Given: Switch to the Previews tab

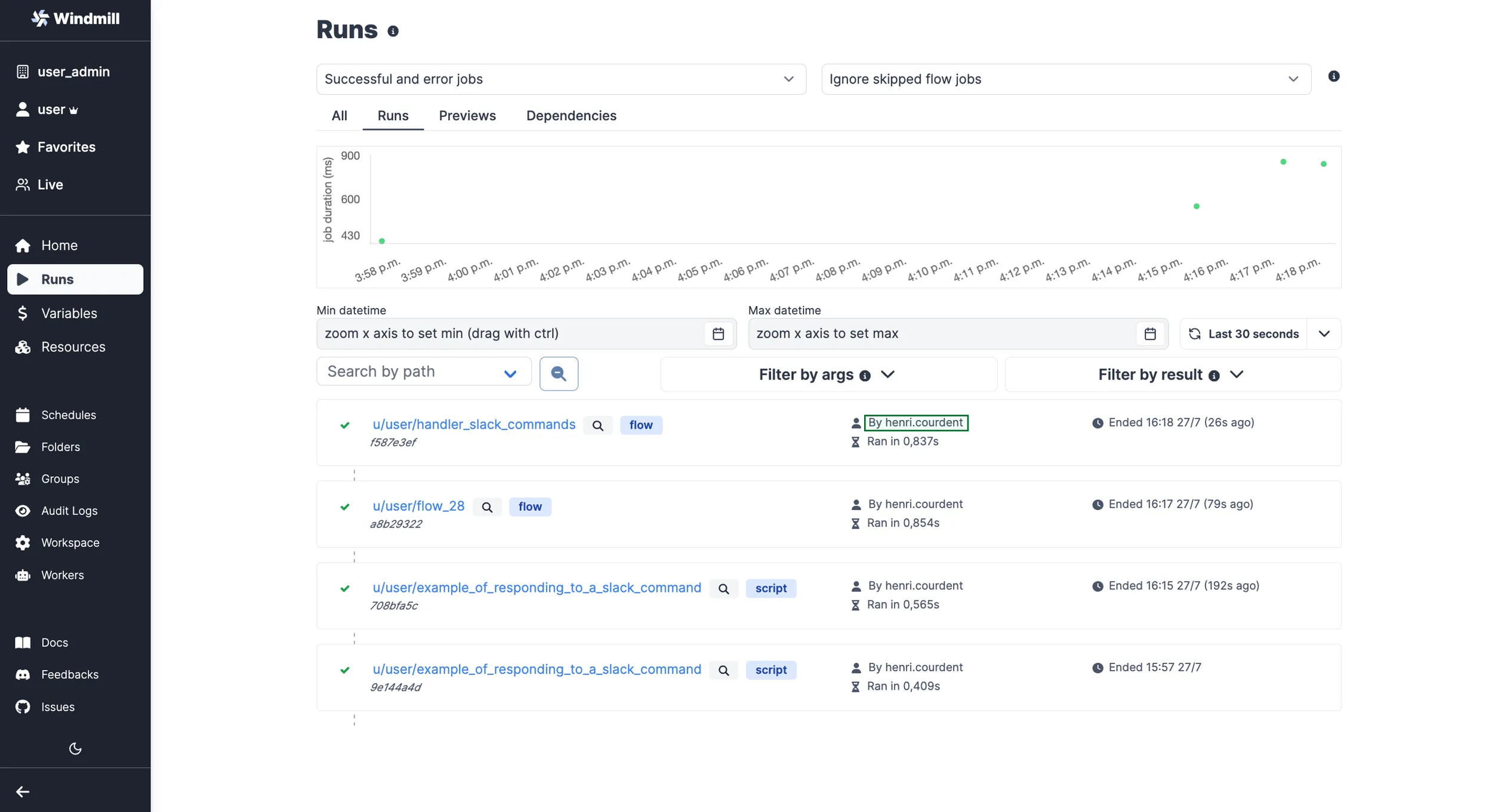Looking at the screenshot, I should (467, 116).
